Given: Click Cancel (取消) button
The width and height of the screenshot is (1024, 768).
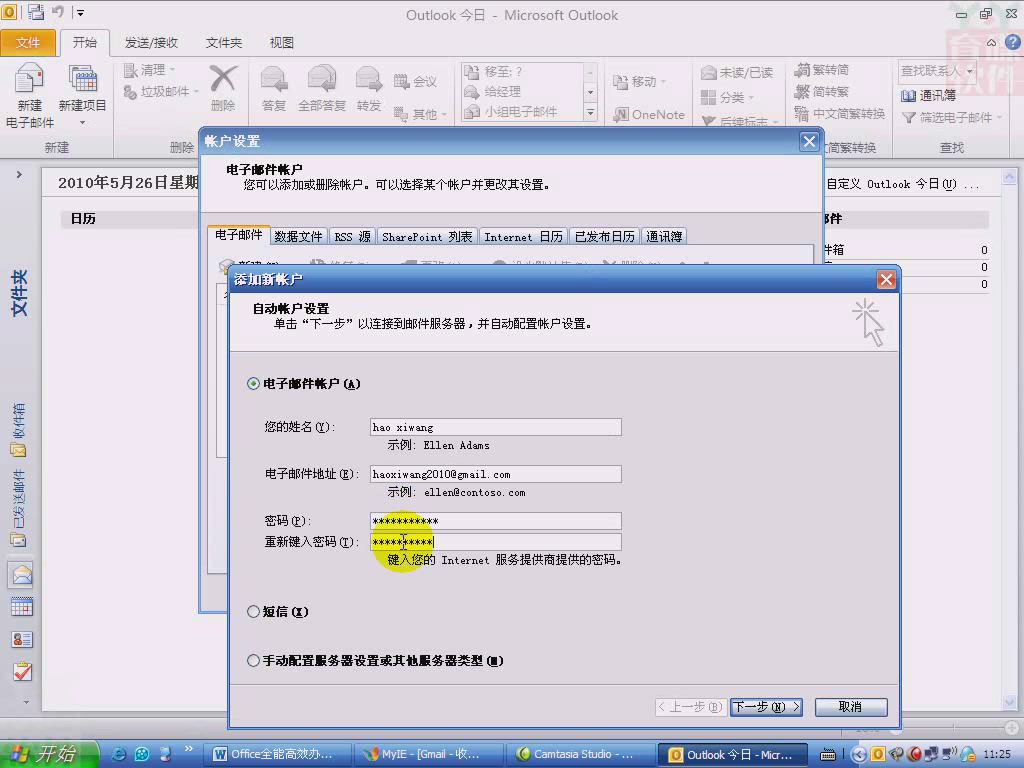Looking at the screenshot, I should point(851,707).
